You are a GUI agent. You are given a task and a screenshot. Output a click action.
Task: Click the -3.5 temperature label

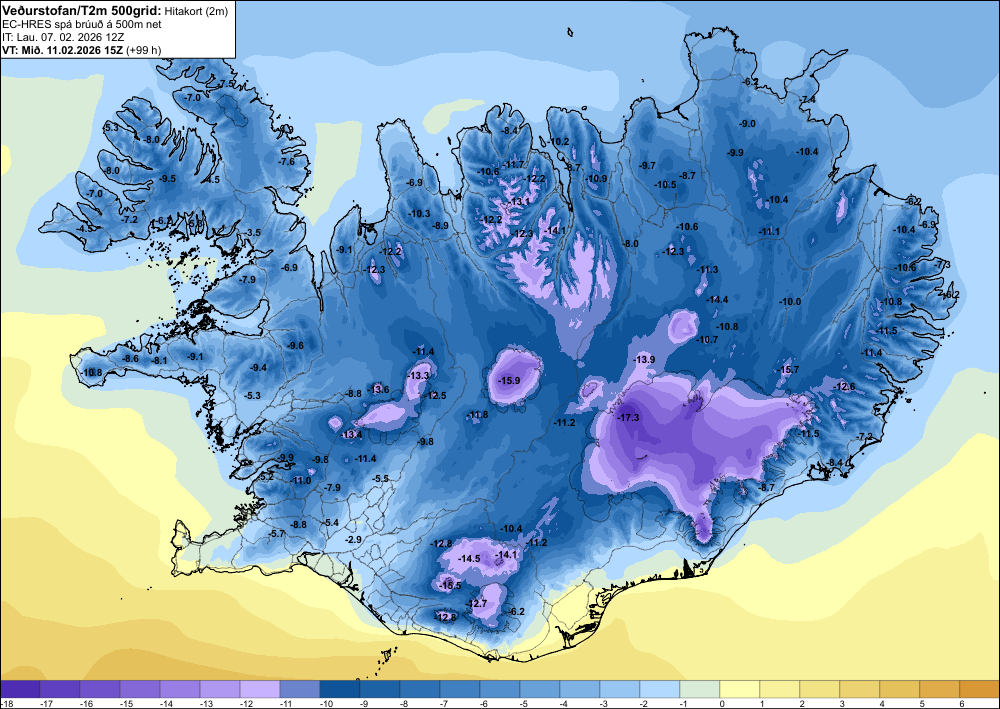pyautogui.click(x=253, y=233)
